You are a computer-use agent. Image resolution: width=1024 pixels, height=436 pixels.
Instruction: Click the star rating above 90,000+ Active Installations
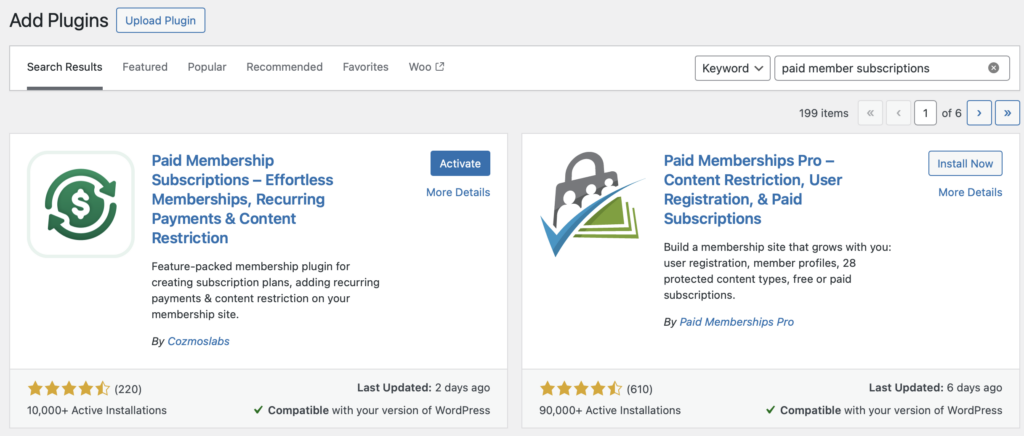[x=581, y=389]
